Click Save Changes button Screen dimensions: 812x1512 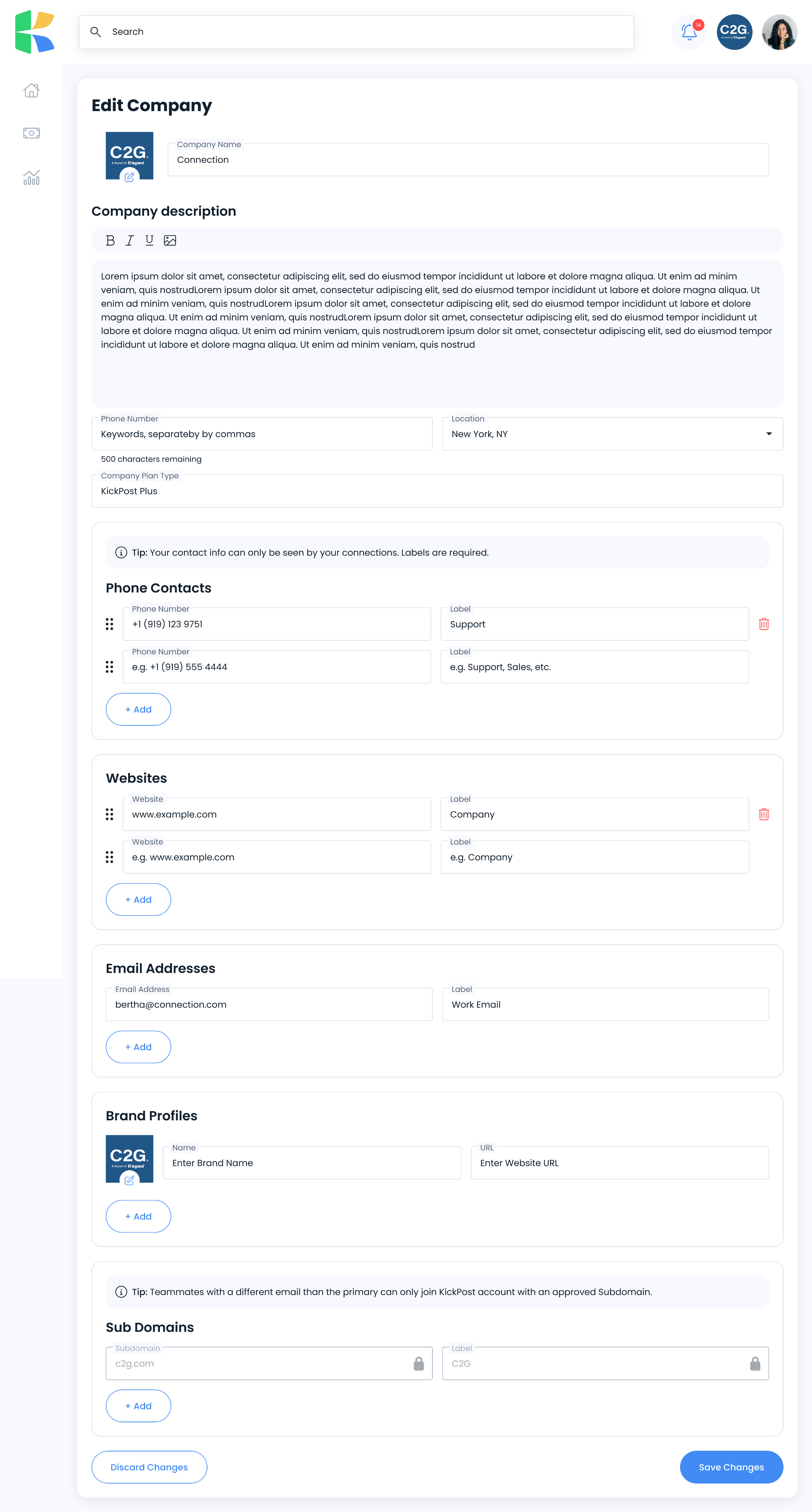[731, 1467]
